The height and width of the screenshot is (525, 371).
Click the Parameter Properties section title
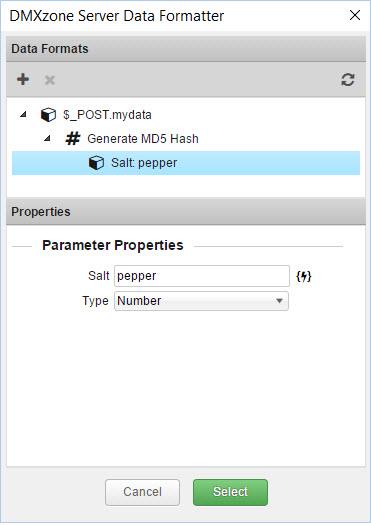pyautogui.click(x=113, y=245)
